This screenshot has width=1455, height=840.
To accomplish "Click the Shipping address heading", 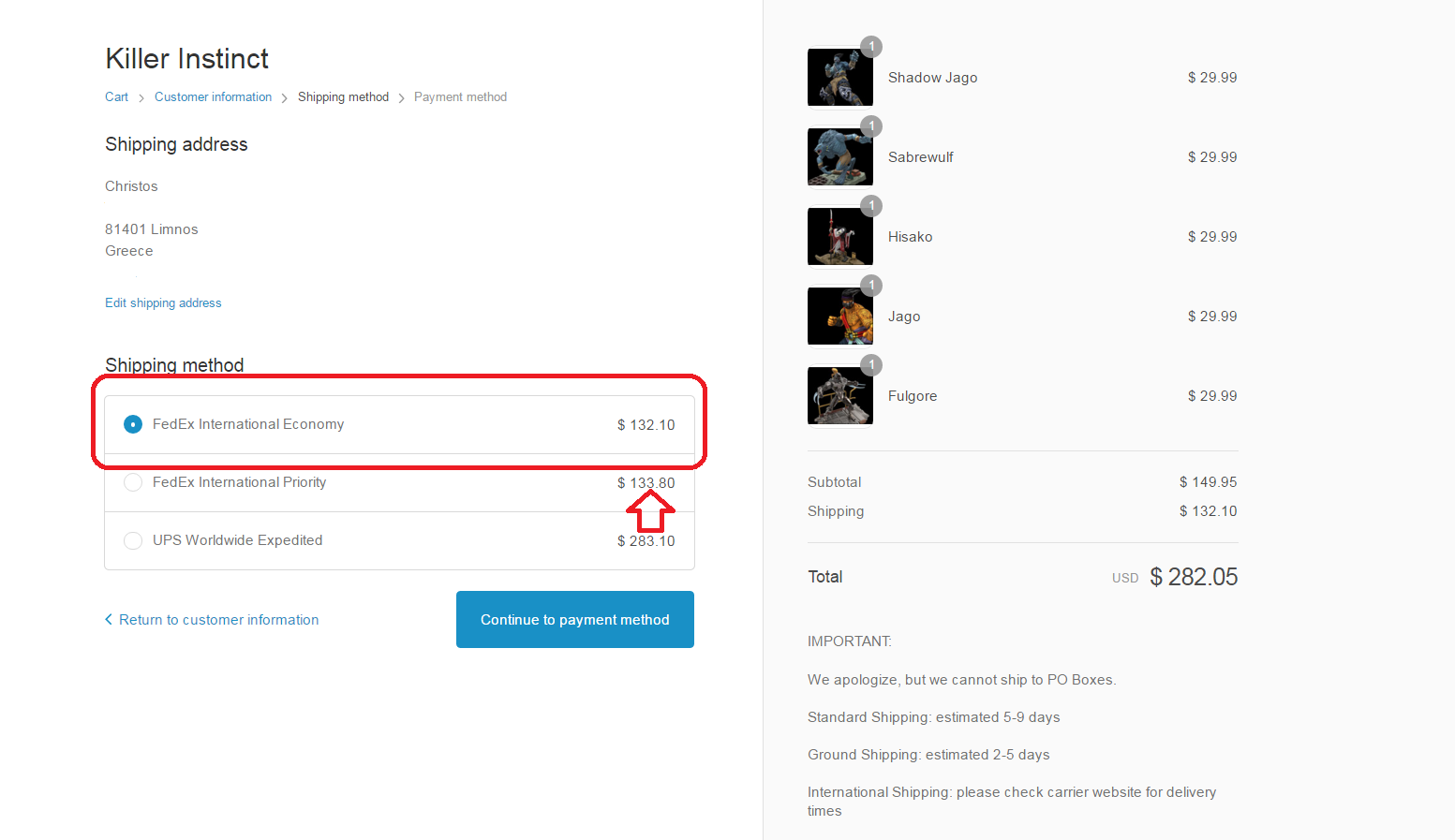I will click(176, 144).
